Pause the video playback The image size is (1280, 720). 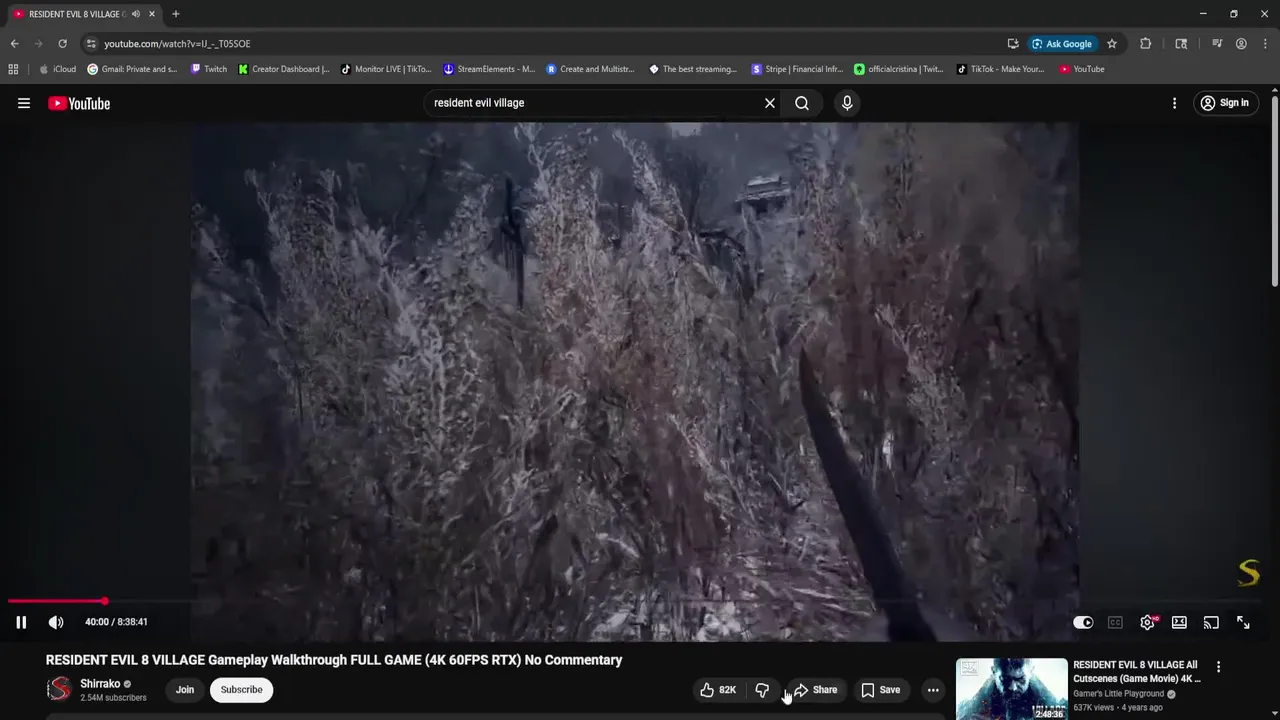[x=21, y=622]
